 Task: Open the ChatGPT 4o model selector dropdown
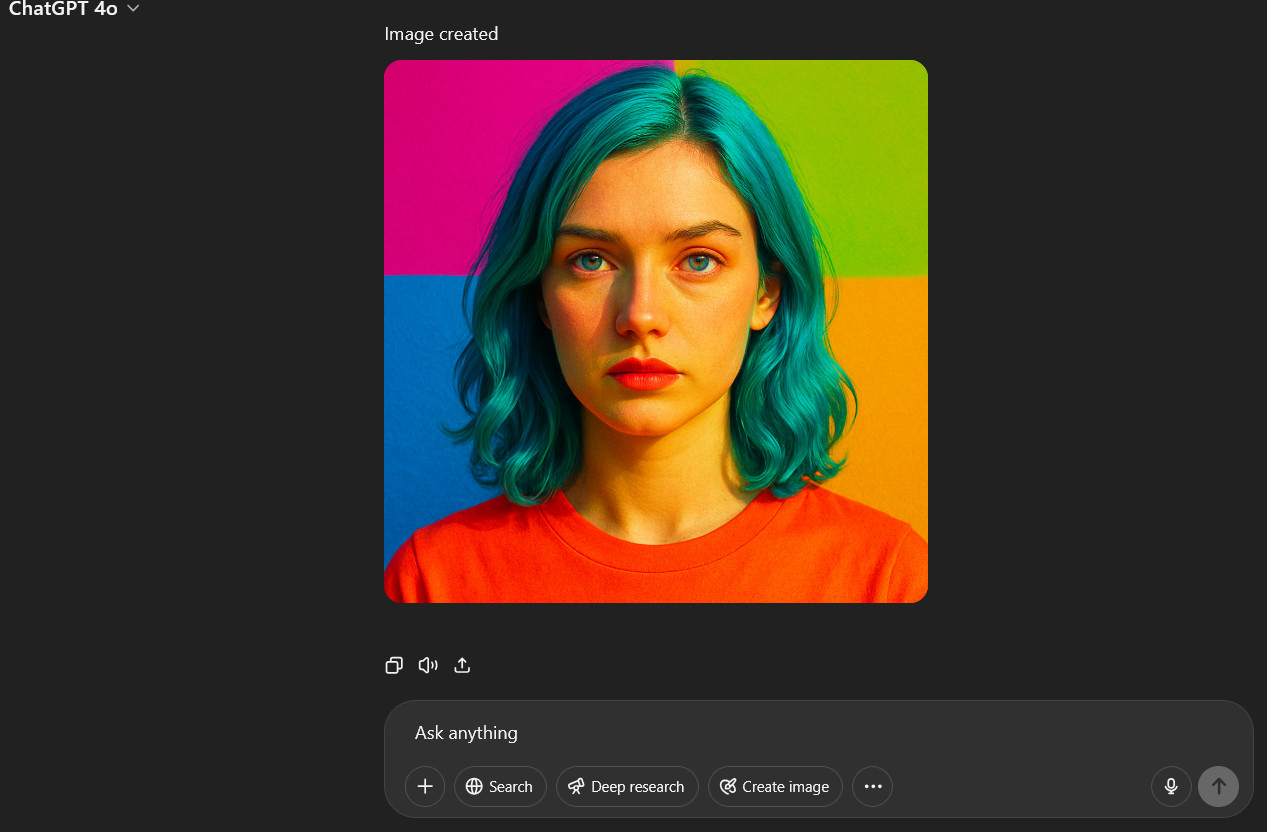pyautogui.click(x=74, y=9)
